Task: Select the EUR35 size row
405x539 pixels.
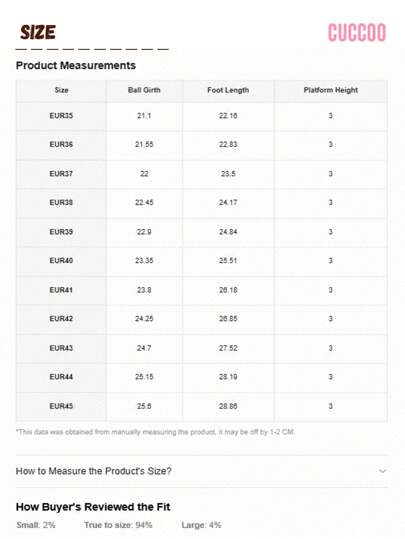Action: [x=201, y=116]
